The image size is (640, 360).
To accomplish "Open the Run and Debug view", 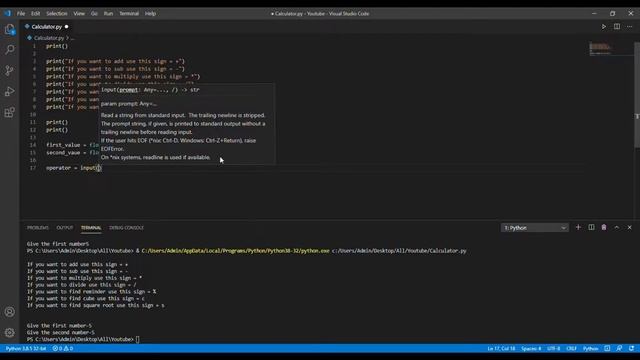I will (9, 91).
